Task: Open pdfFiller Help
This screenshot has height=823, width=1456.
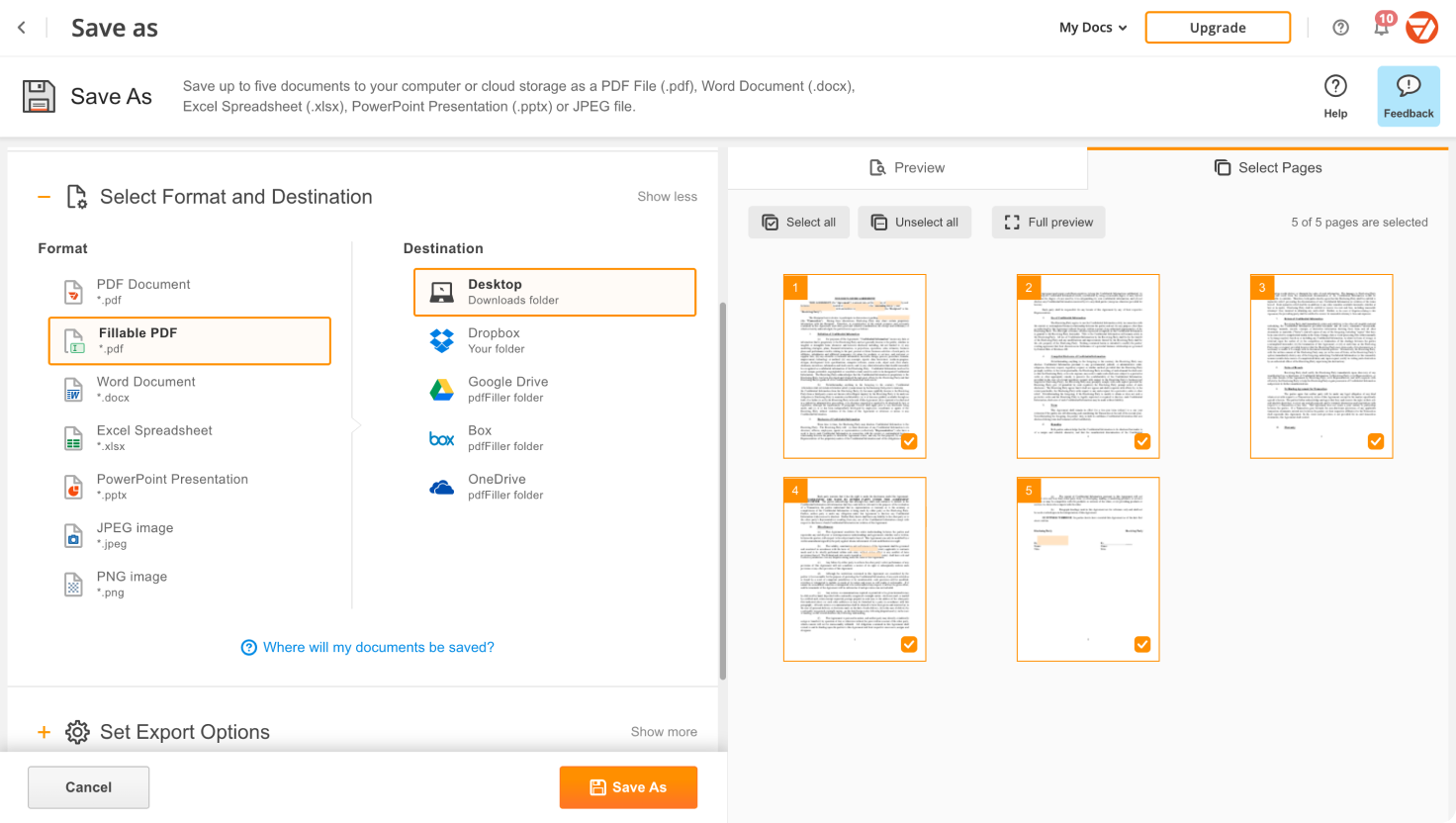Action: [x=1335, y=95]
